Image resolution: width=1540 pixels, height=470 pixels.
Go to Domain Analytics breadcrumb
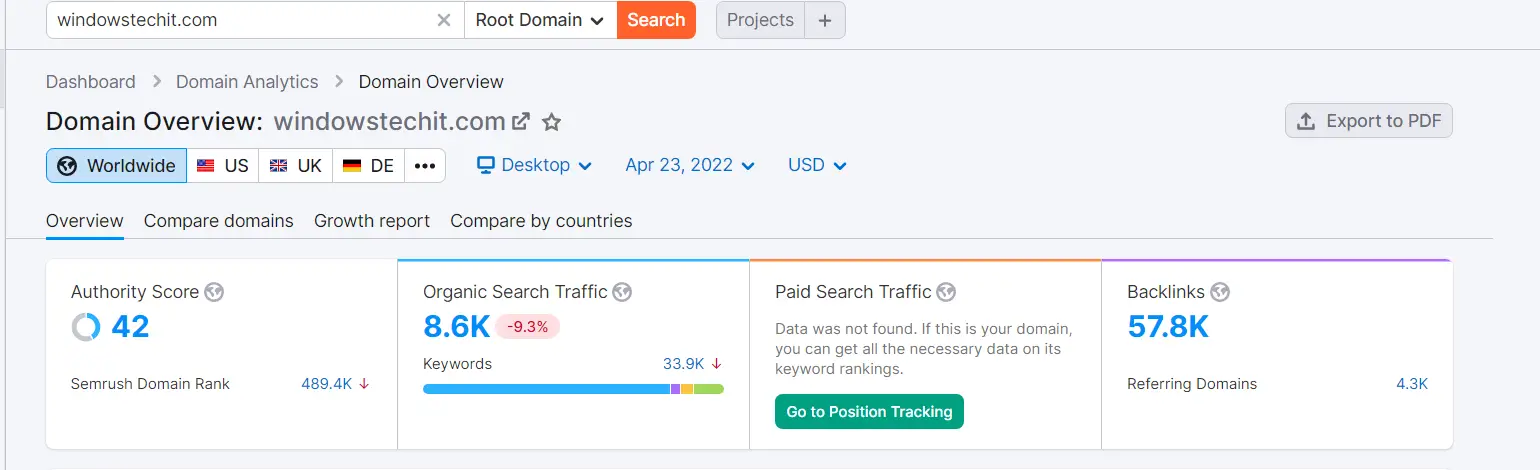pyautogui.click(x=247, y=82)
